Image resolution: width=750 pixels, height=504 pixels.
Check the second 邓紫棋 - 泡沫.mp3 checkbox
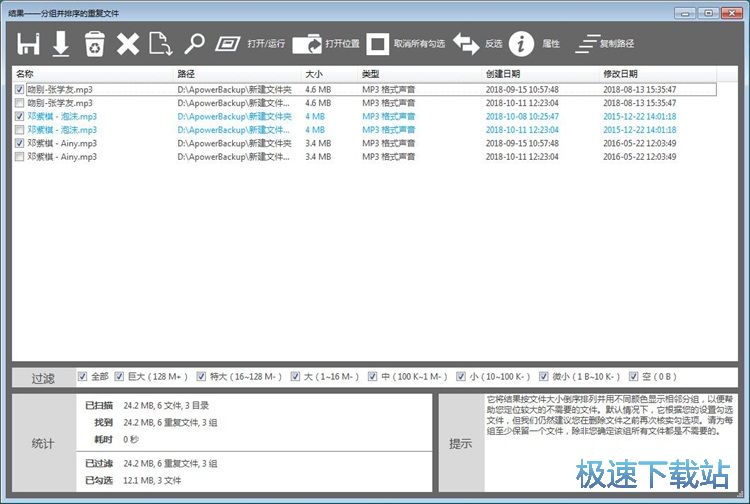21,130
